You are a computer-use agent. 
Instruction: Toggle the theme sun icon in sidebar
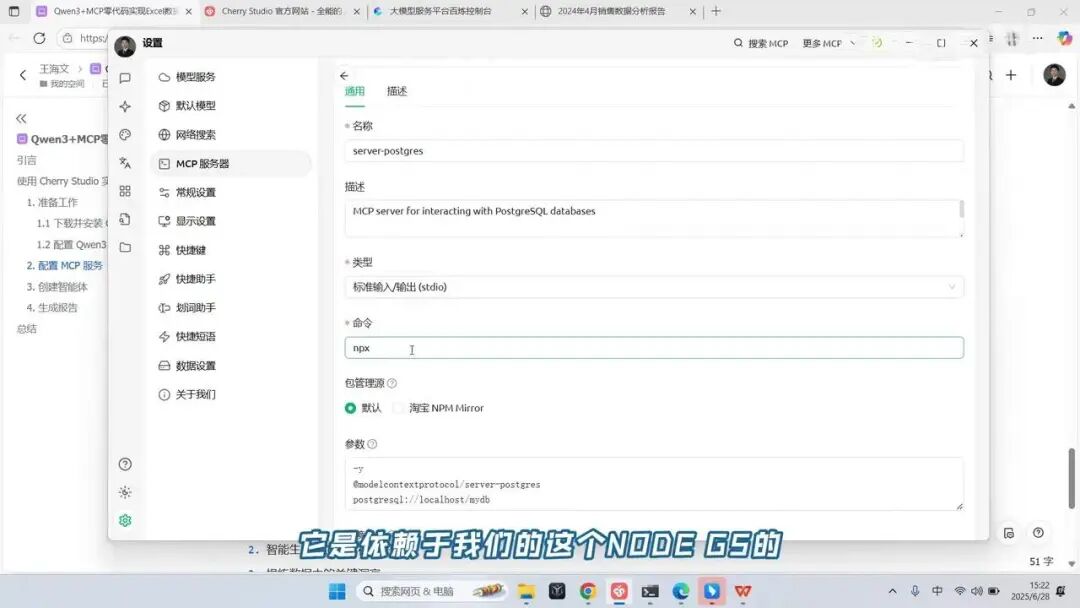(x=125, y=492)
